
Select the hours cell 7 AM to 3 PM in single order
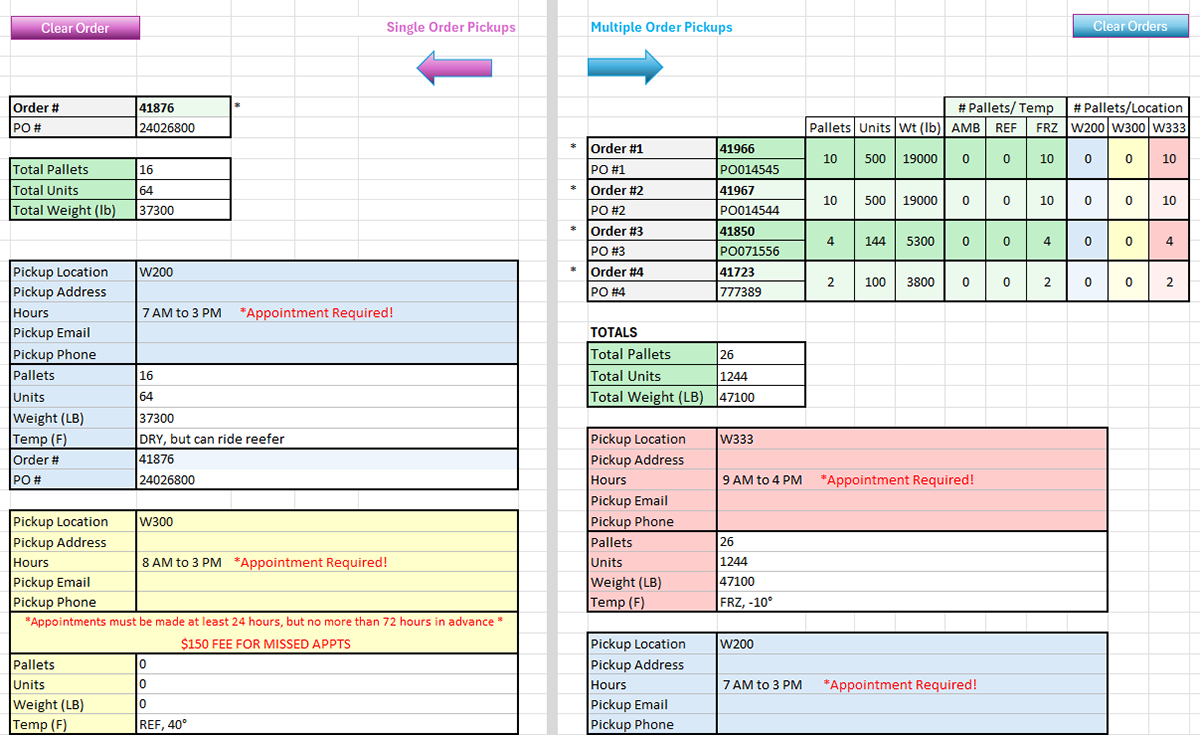click(x=327, y=313)
